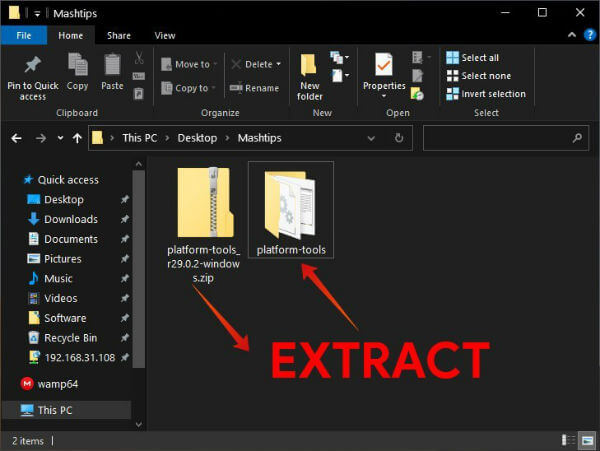
Task: Click the search magnifier icon
Action: coord(577,138)
